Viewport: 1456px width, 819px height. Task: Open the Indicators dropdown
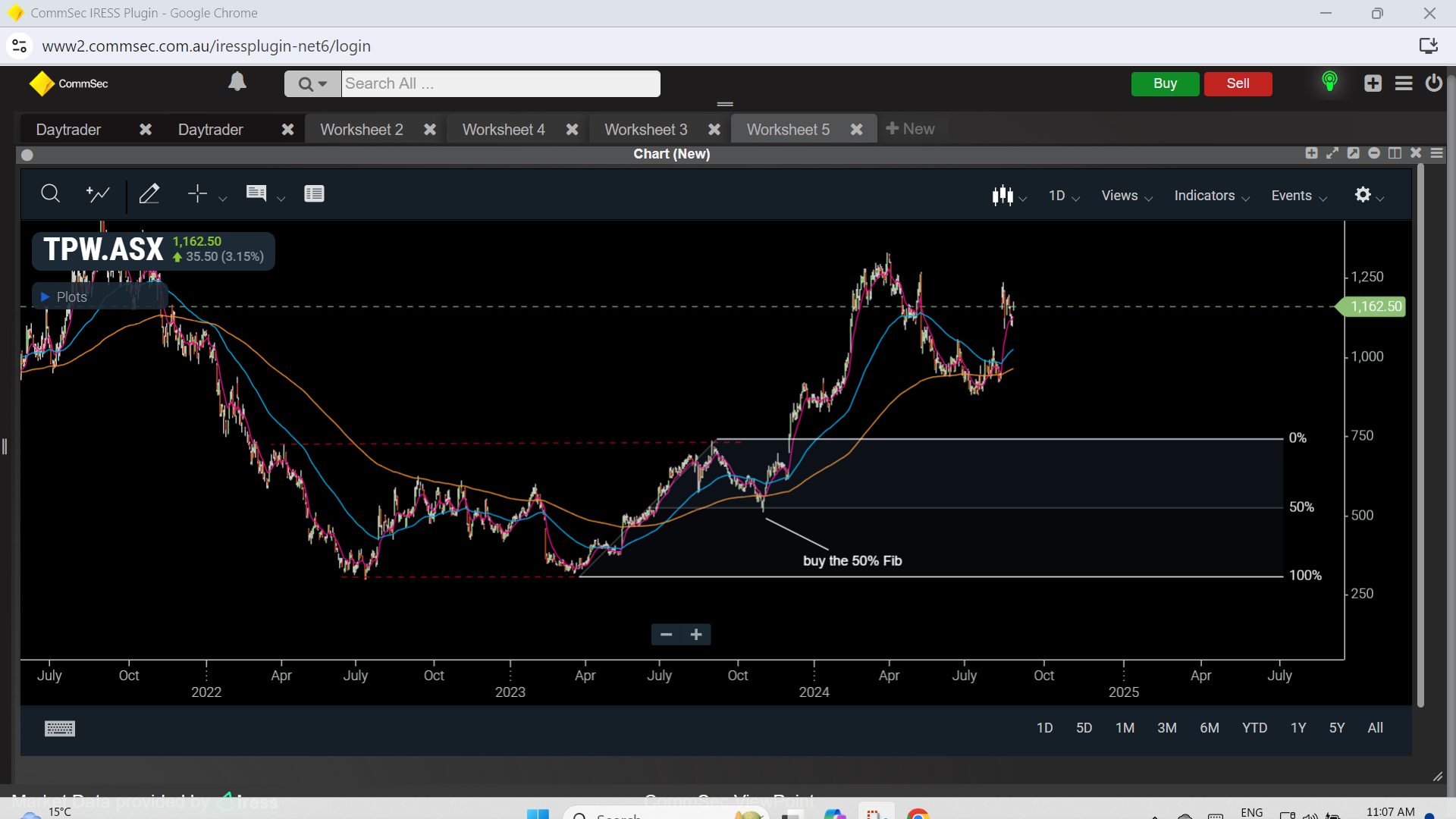(1212, 196)
